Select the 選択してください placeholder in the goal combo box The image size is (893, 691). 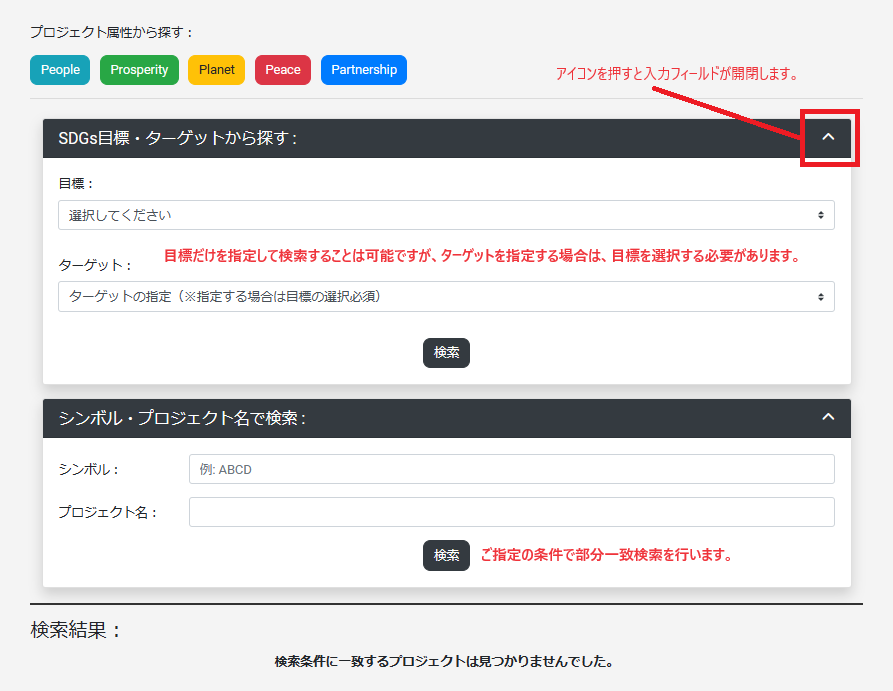(446, 214)
